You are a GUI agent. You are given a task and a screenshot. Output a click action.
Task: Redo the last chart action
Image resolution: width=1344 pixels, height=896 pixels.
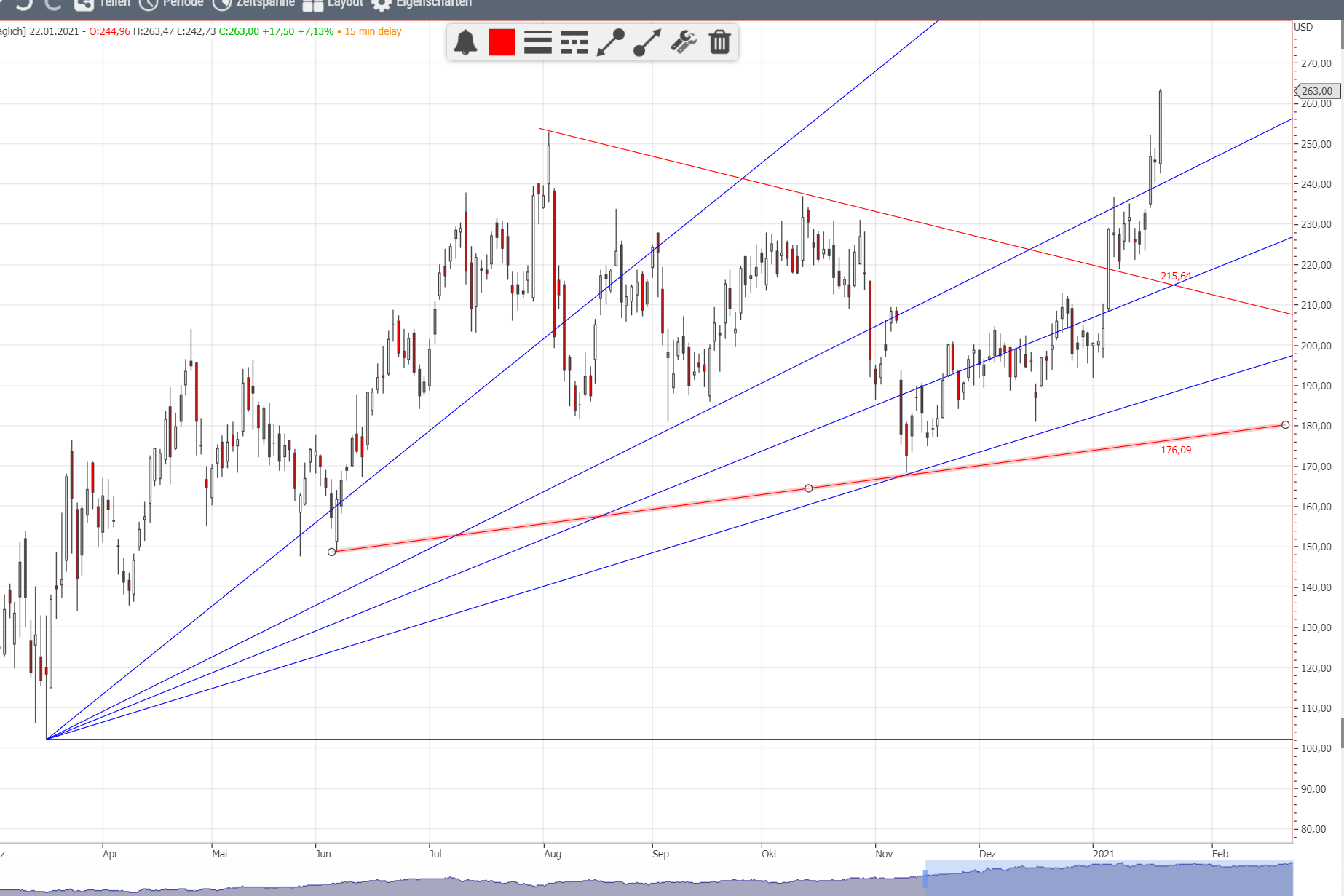[x=53, y=4]
